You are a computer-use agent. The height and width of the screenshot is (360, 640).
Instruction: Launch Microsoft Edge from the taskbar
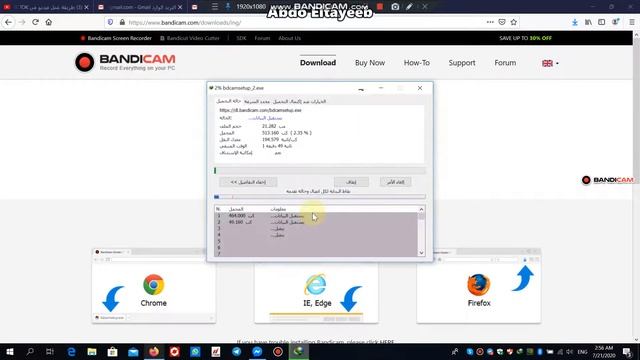click(x=71, y=351)
